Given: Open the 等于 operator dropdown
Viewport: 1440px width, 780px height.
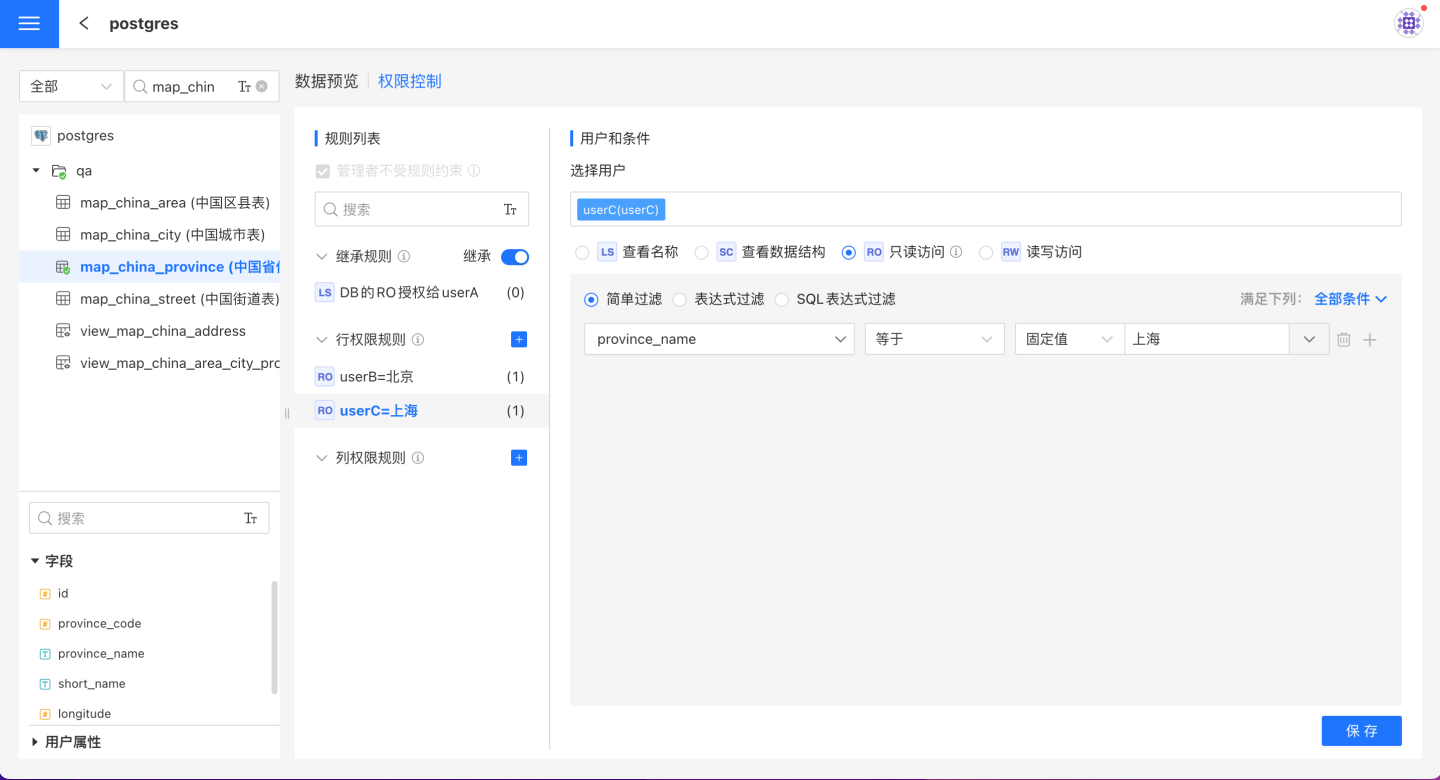Looking at the screenshot, I should (934, 340).
